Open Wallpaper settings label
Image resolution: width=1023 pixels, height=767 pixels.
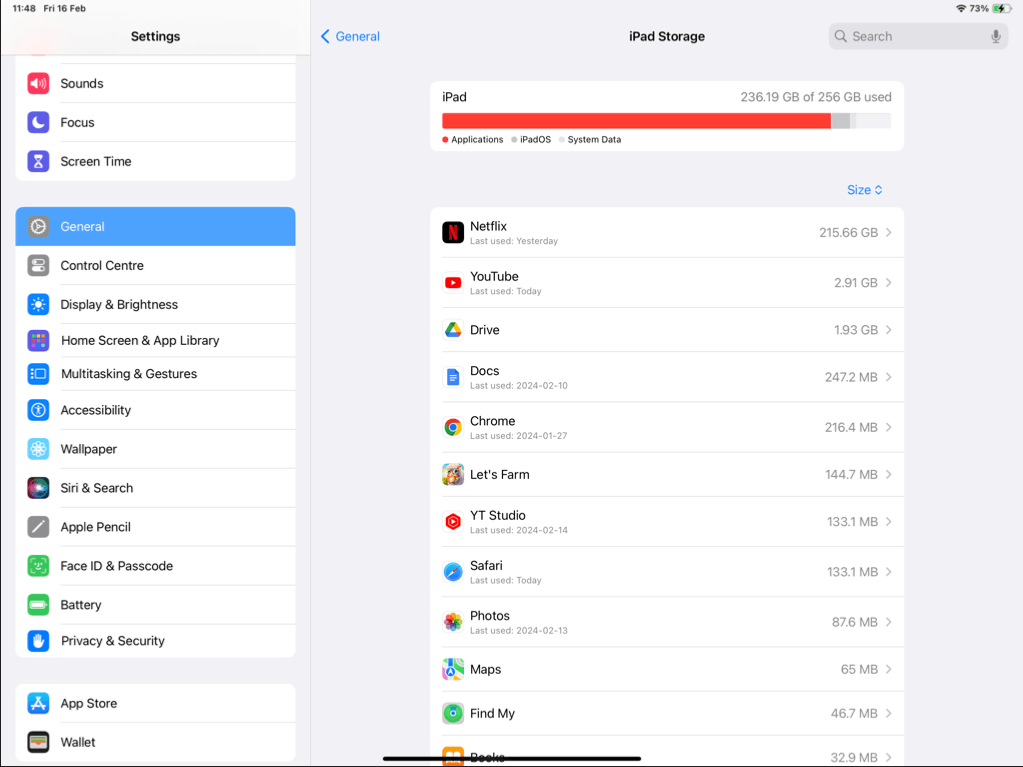tap(89, 449)
